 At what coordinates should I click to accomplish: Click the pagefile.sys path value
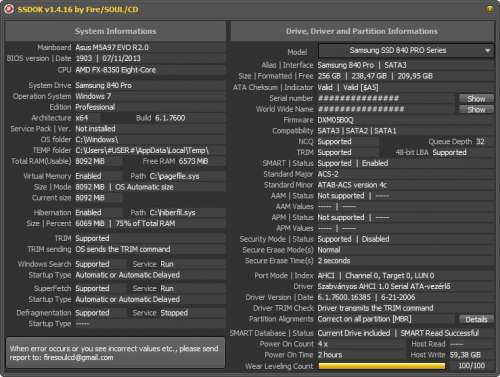174,176
